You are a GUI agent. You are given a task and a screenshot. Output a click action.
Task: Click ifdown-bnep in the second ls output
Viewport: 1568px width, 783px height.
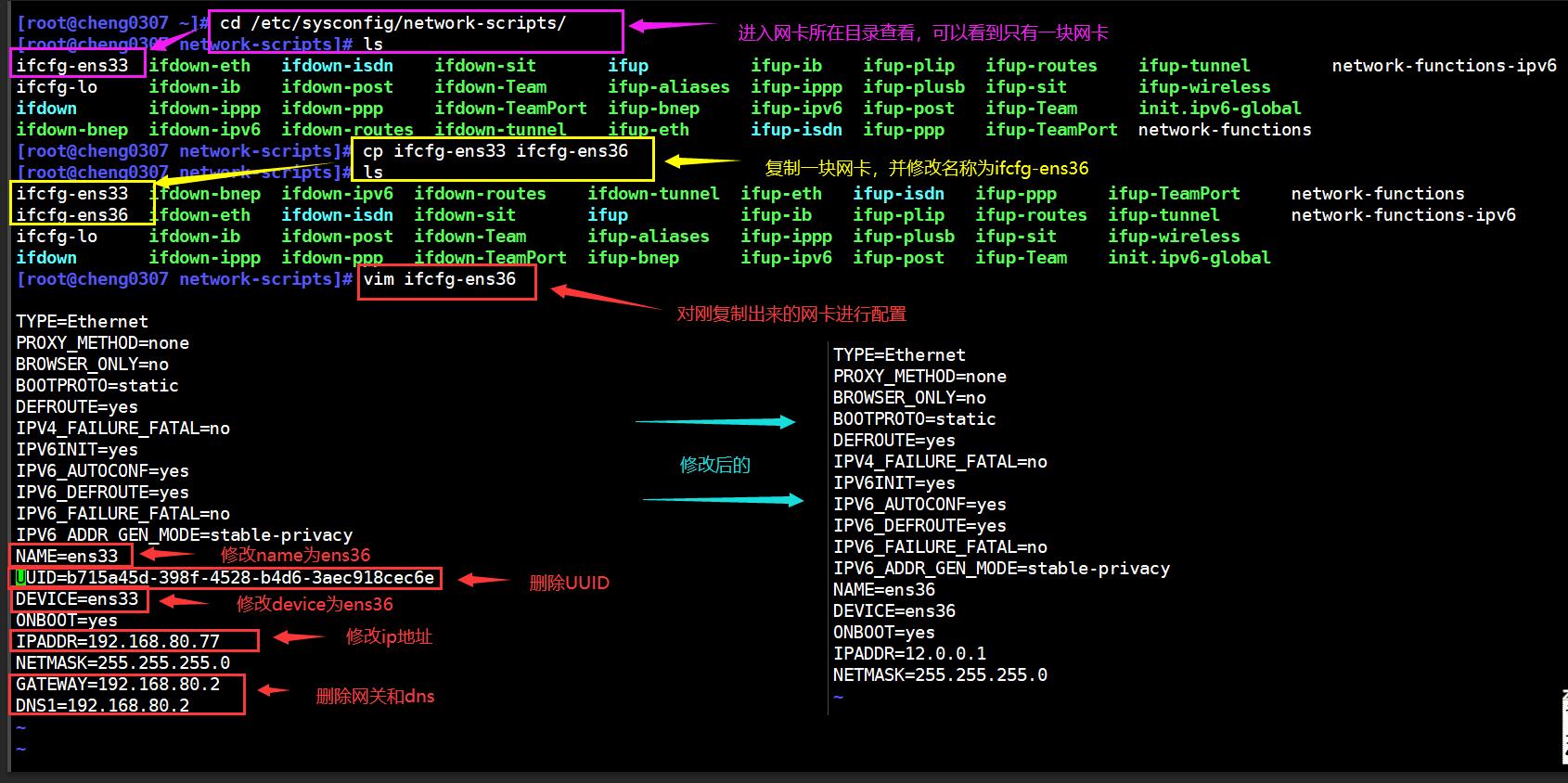205,193
